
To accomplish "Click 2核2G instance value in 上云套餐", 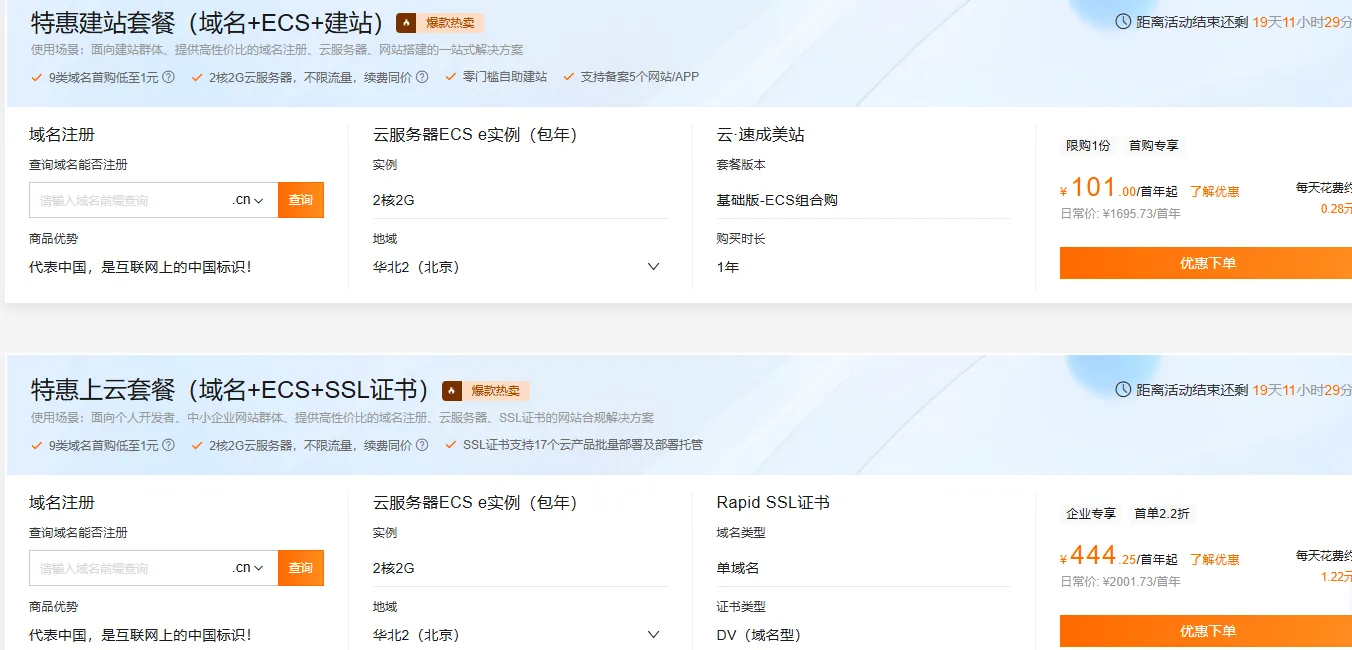I will pos(393,568).
